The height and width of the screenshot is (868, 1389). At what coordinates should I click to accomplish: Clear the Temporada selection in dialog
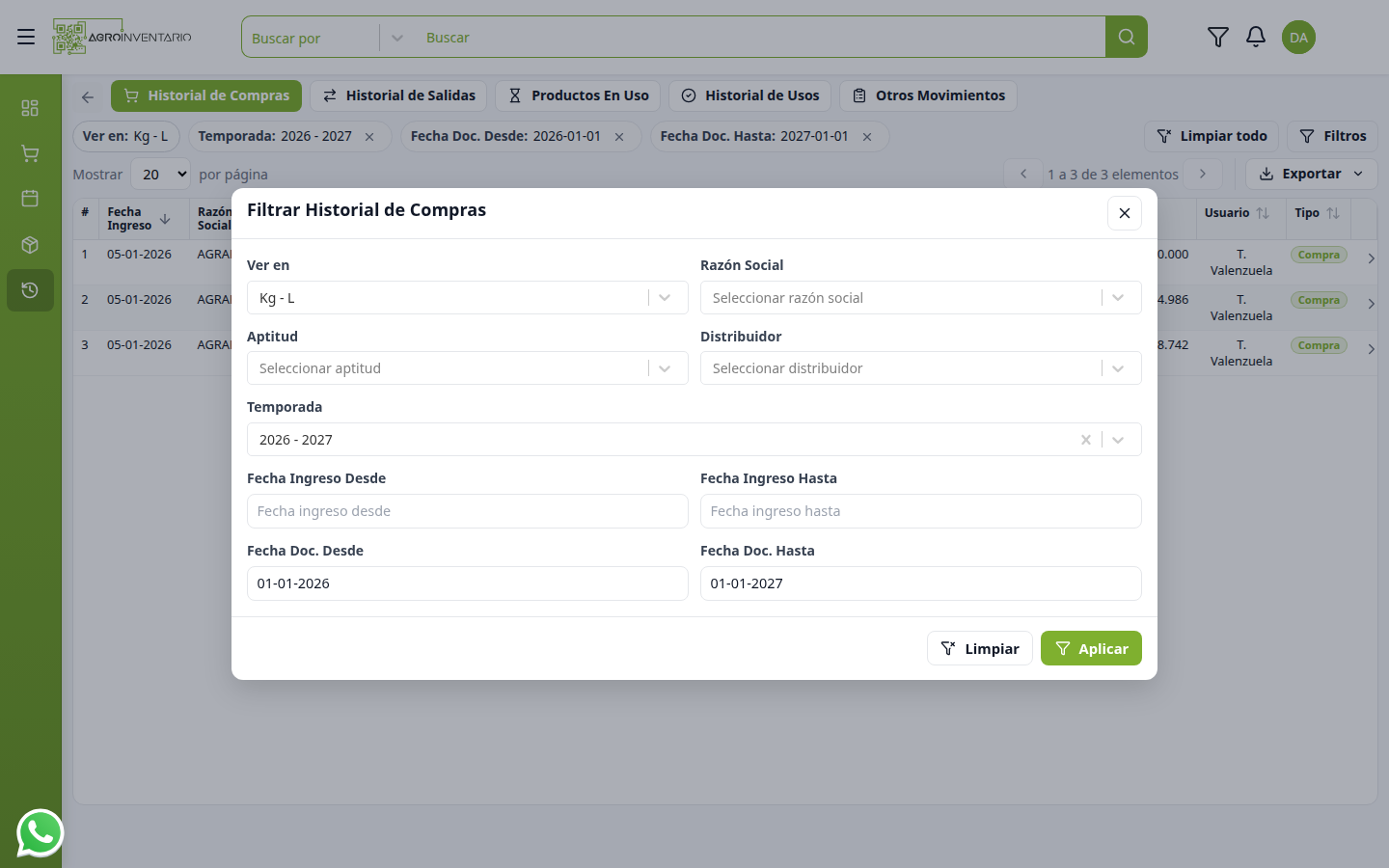point(1086,440)
